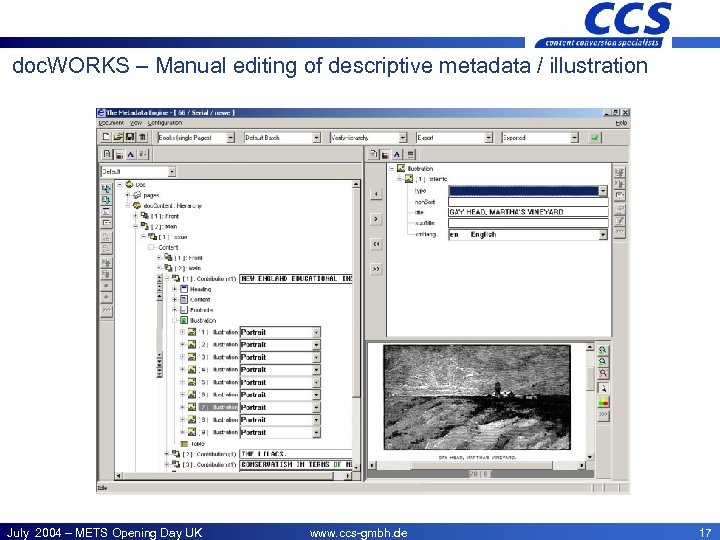Click the tree panel horizontal scrollbar
The width and height of the screenshot is (720, 540).
tap(233, 476)
